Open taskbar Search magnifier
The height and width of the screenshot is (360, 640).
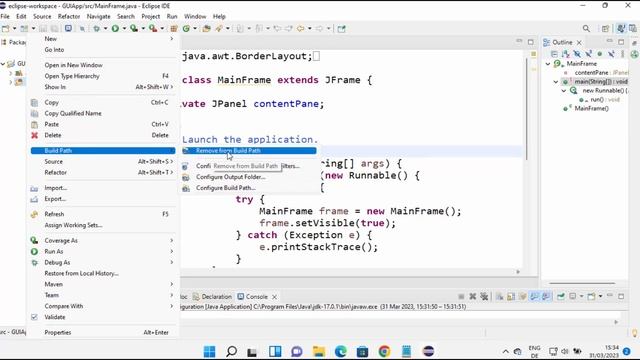pyautogui.click(x=231, y=351)
